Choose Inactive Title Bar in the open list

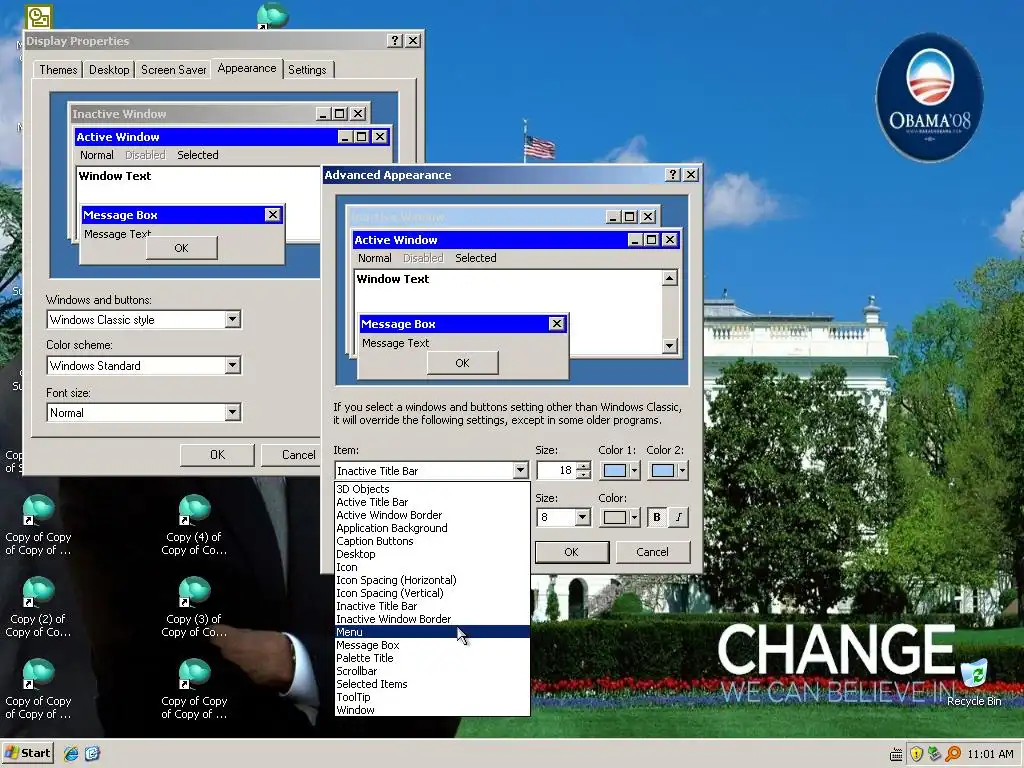pos(432,606)
